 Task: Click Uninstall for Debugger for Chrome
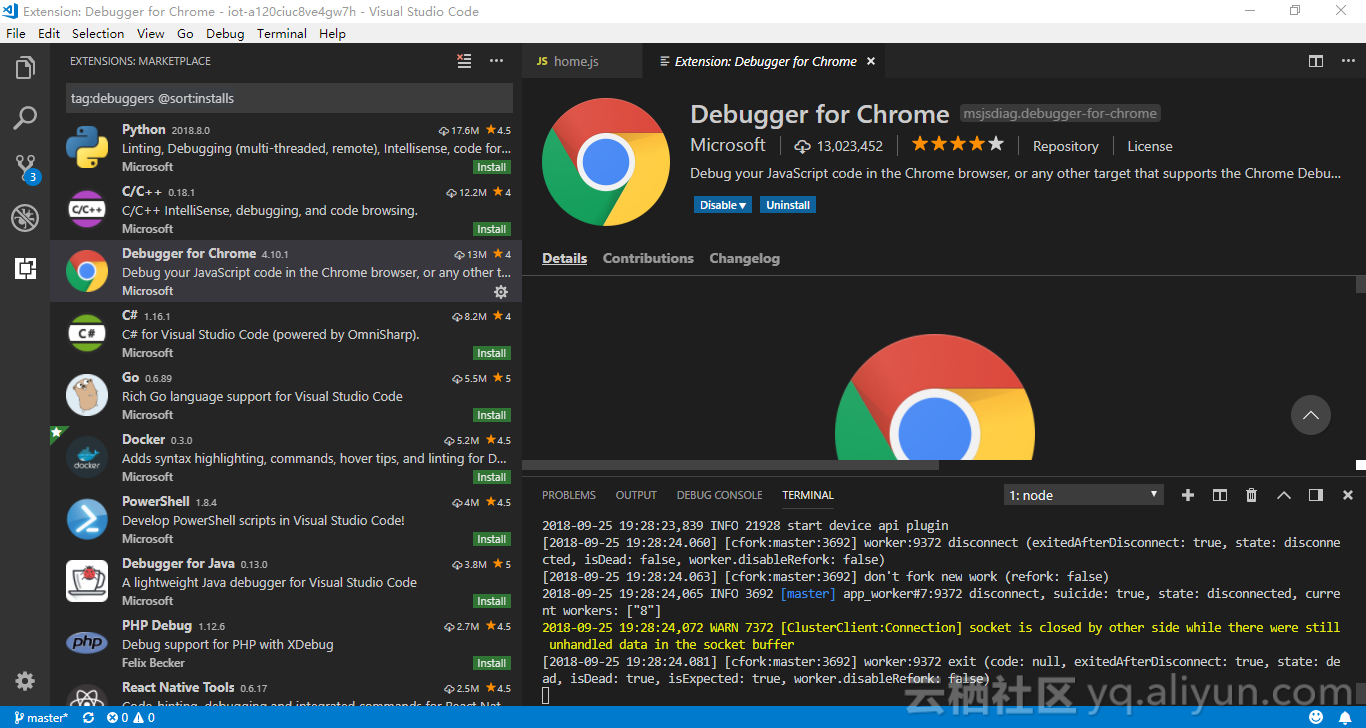788,205
